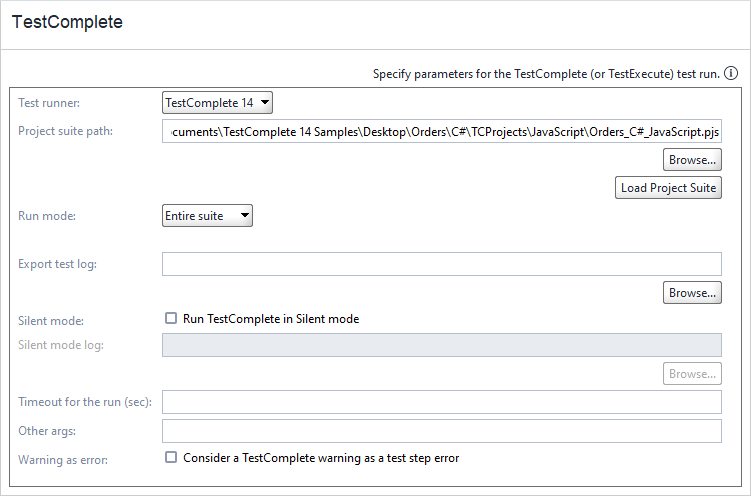Click the 'Silent mode:' label
The image size is (751, 496).
coord(51,321)
